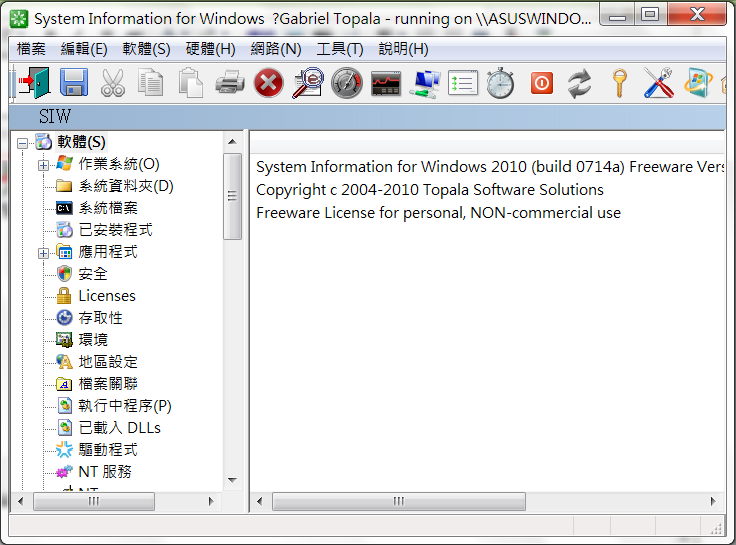This screenshot has width=736, height=545.
Task: Select 環境 tree item
Action: [x=93, y=340]
